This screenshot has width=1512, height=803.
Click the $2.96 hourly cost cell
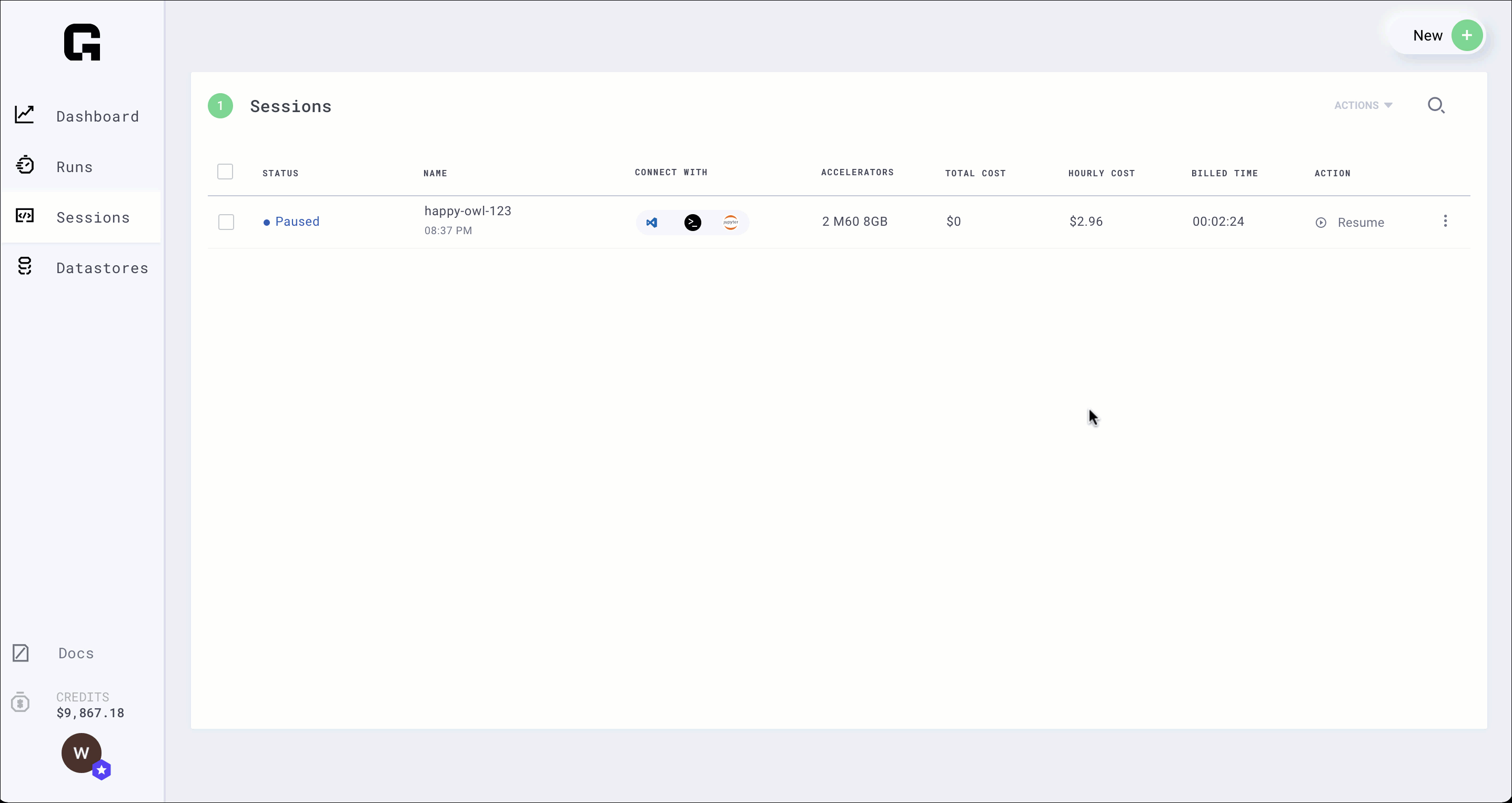pos(1086,222)
